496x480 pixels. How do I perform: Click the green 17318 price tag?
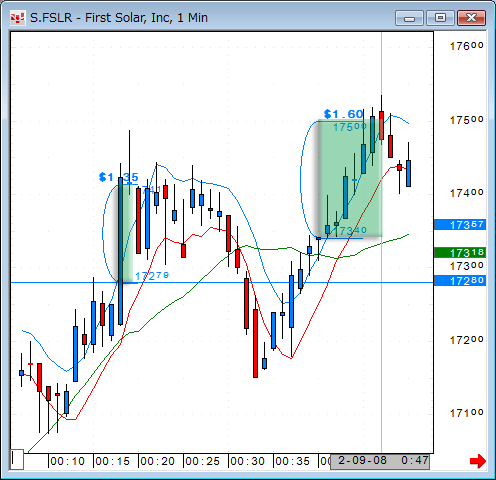(460, 253)
